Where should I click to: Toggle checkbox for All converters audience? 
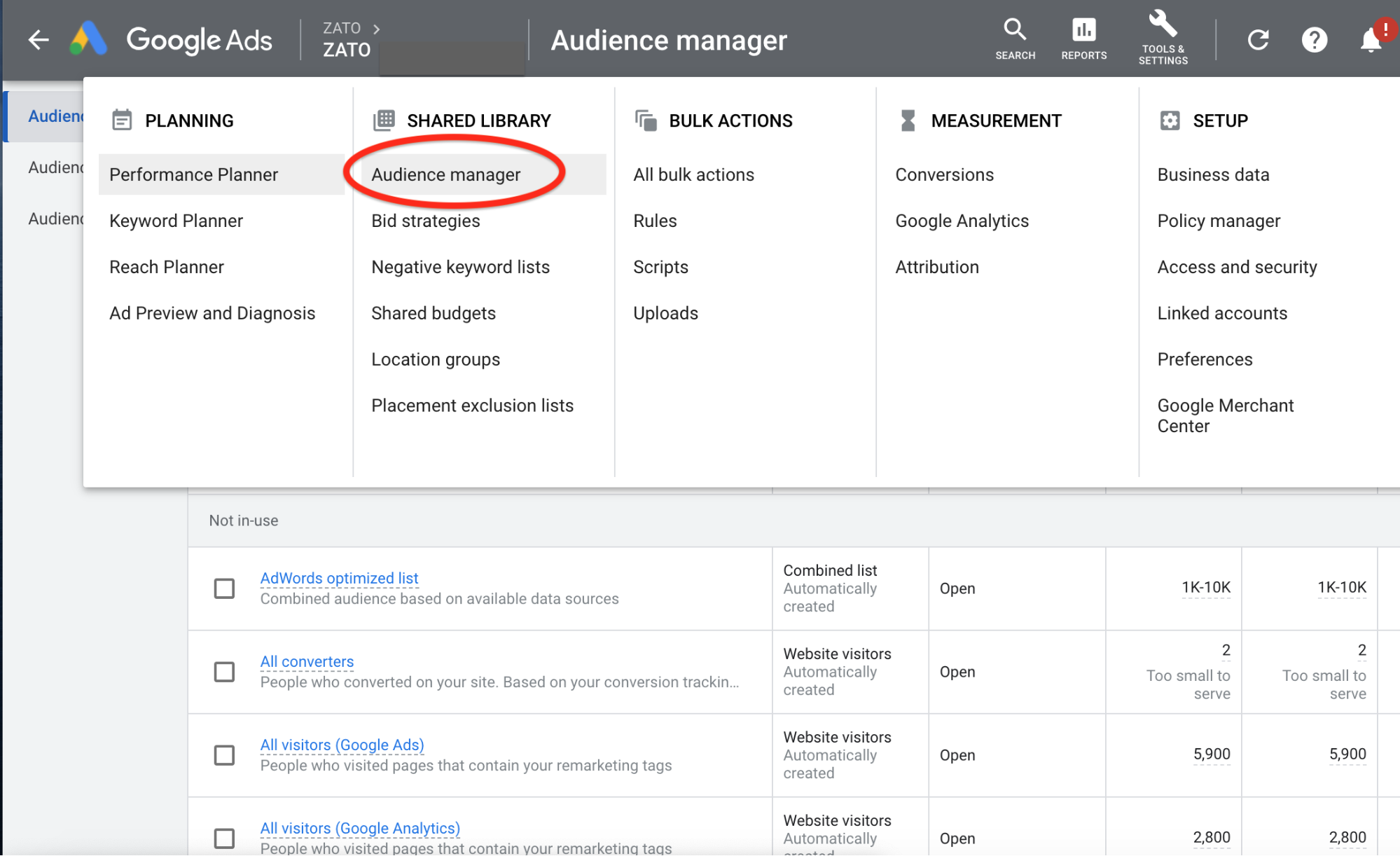pyautogui.click(x=224, y=670)
